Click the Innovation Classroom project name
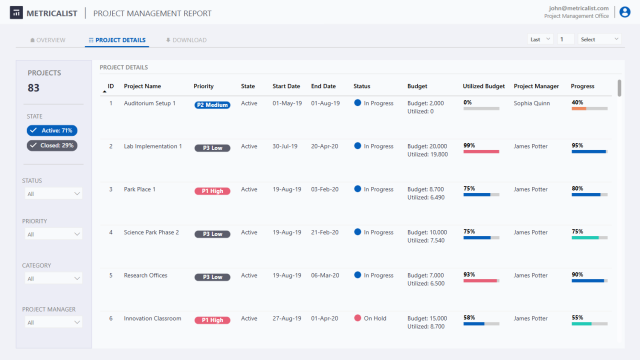This screenshot has width=640, height=360. (152, 318)
